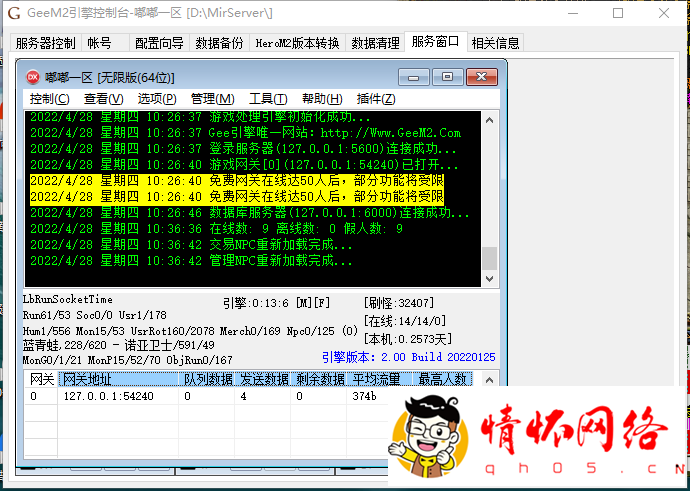Click the red DX icon of 嘟嘟一区 window
The width and height of the screenshot is (690, 491).
click(x=33, y=77)
